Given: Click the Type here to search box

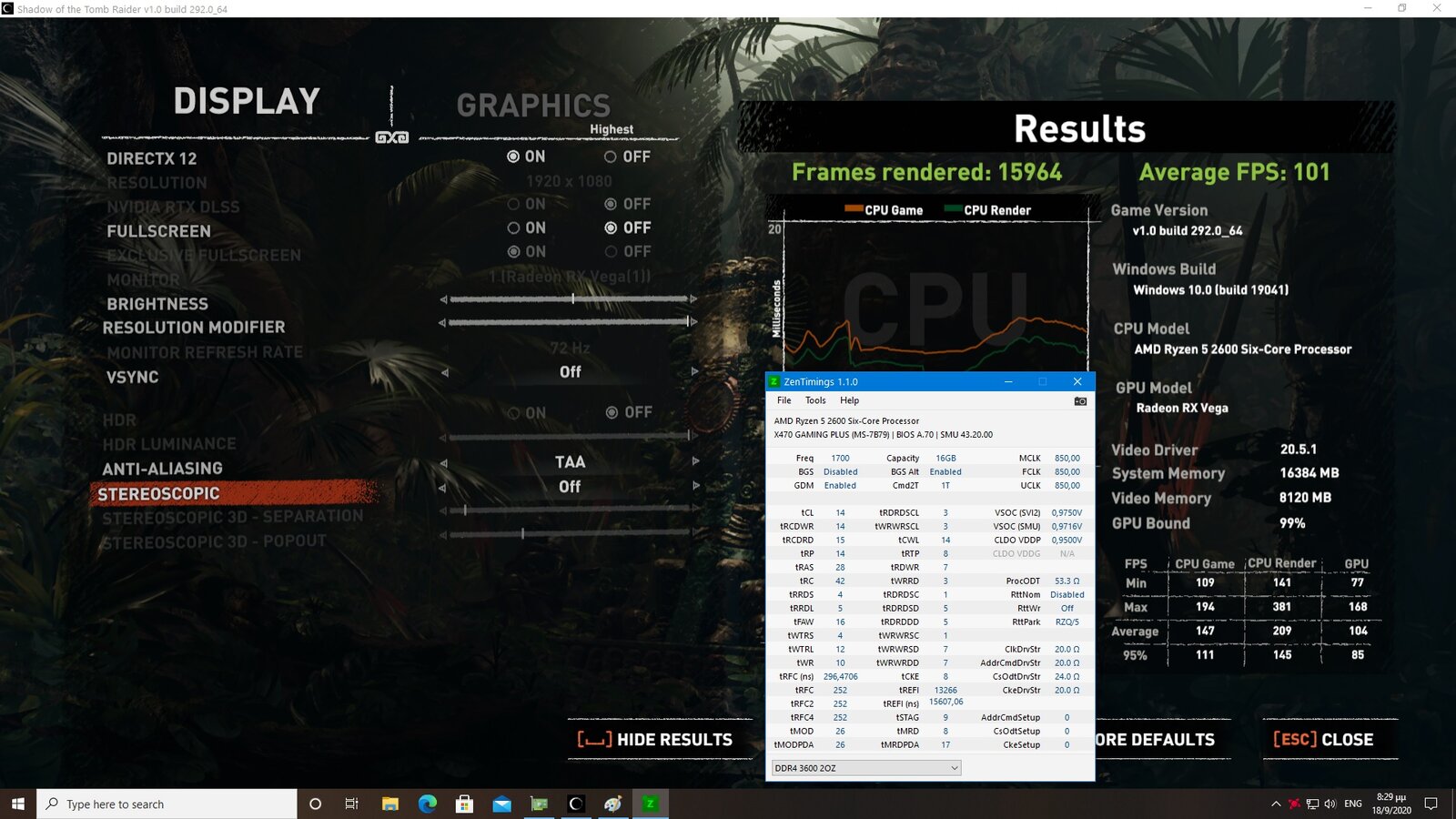Looking at the screenshot, I should pos(167,804).
